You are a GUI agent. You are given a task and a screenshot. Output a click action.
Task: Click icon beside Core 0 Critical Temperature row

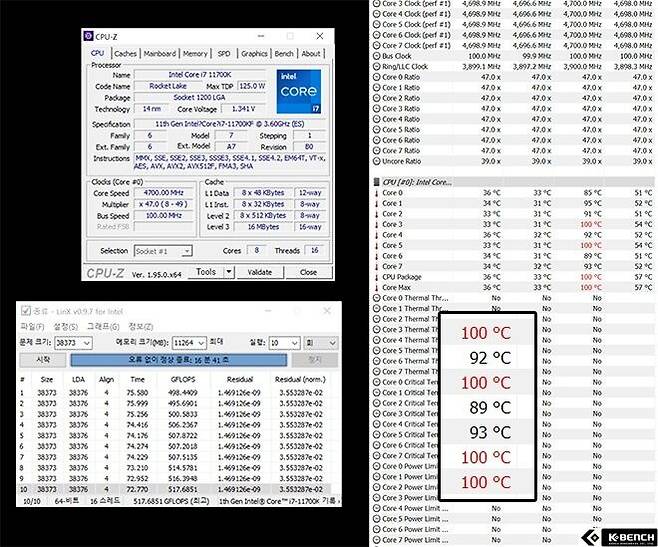[x=376, y=382]
